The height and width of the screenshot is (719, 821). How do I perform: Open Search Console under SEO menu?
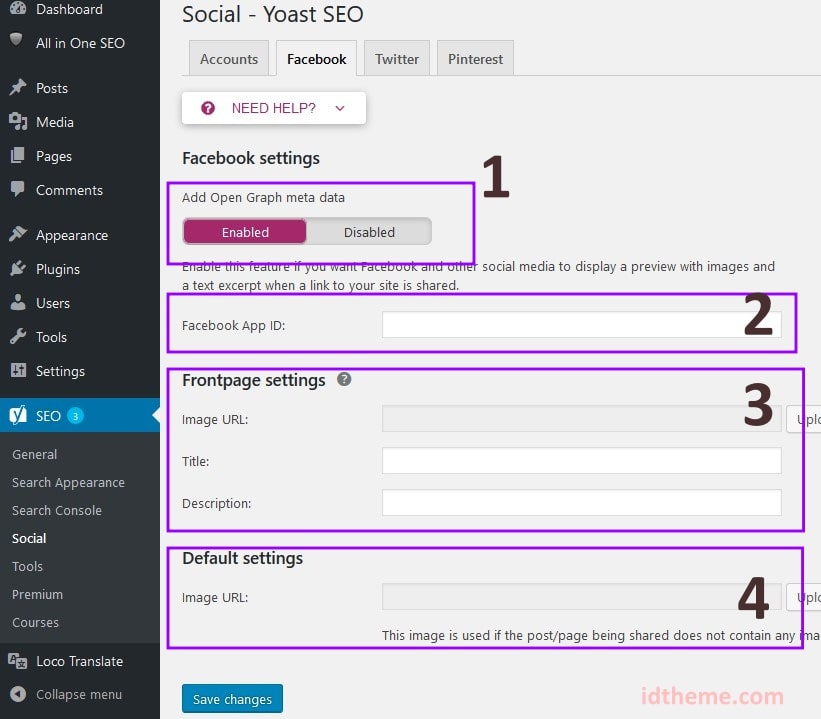[x=56, y=510]
